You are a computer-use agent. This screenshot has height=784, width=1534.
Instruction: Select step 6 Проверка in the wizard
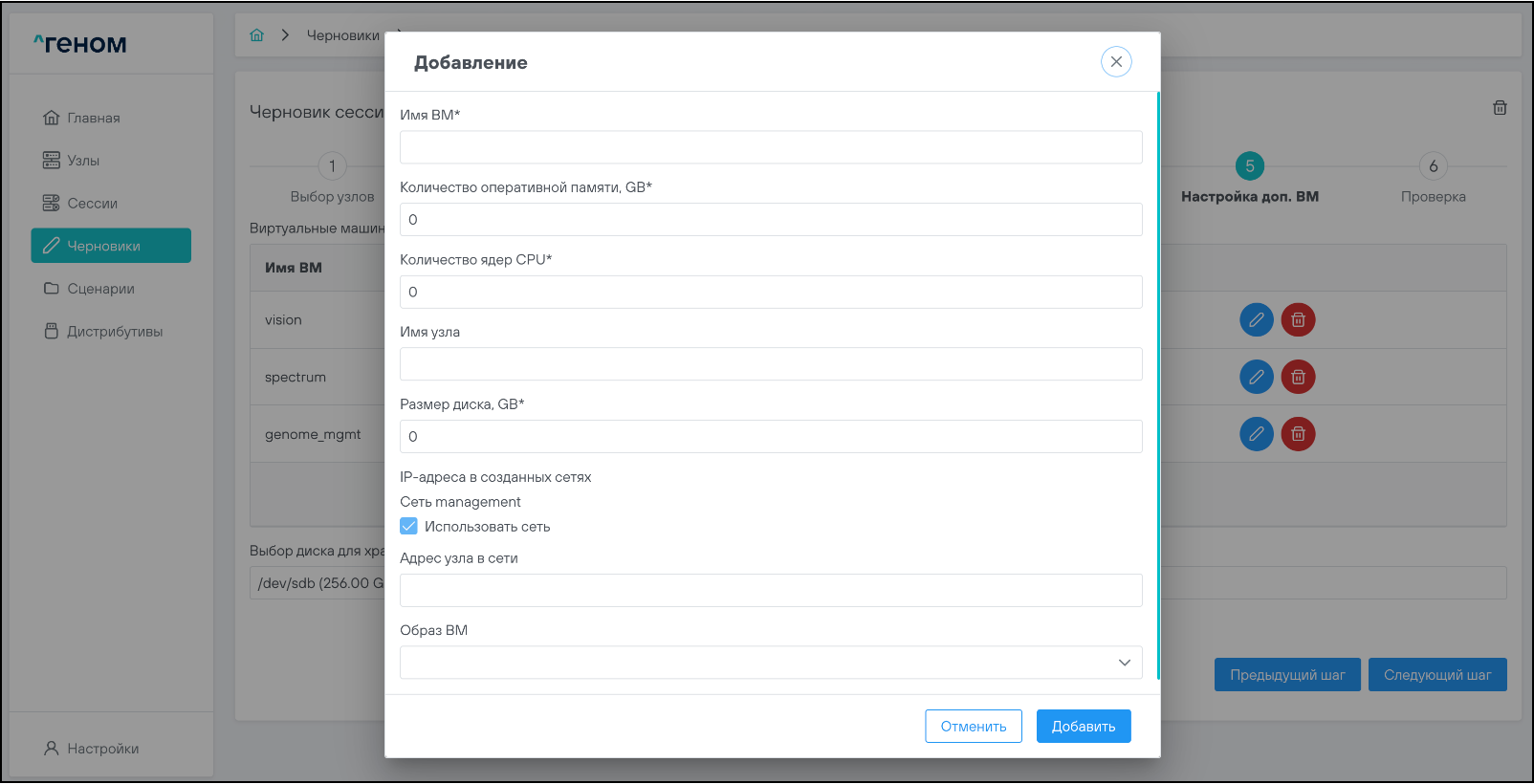tap(1433, 166)
